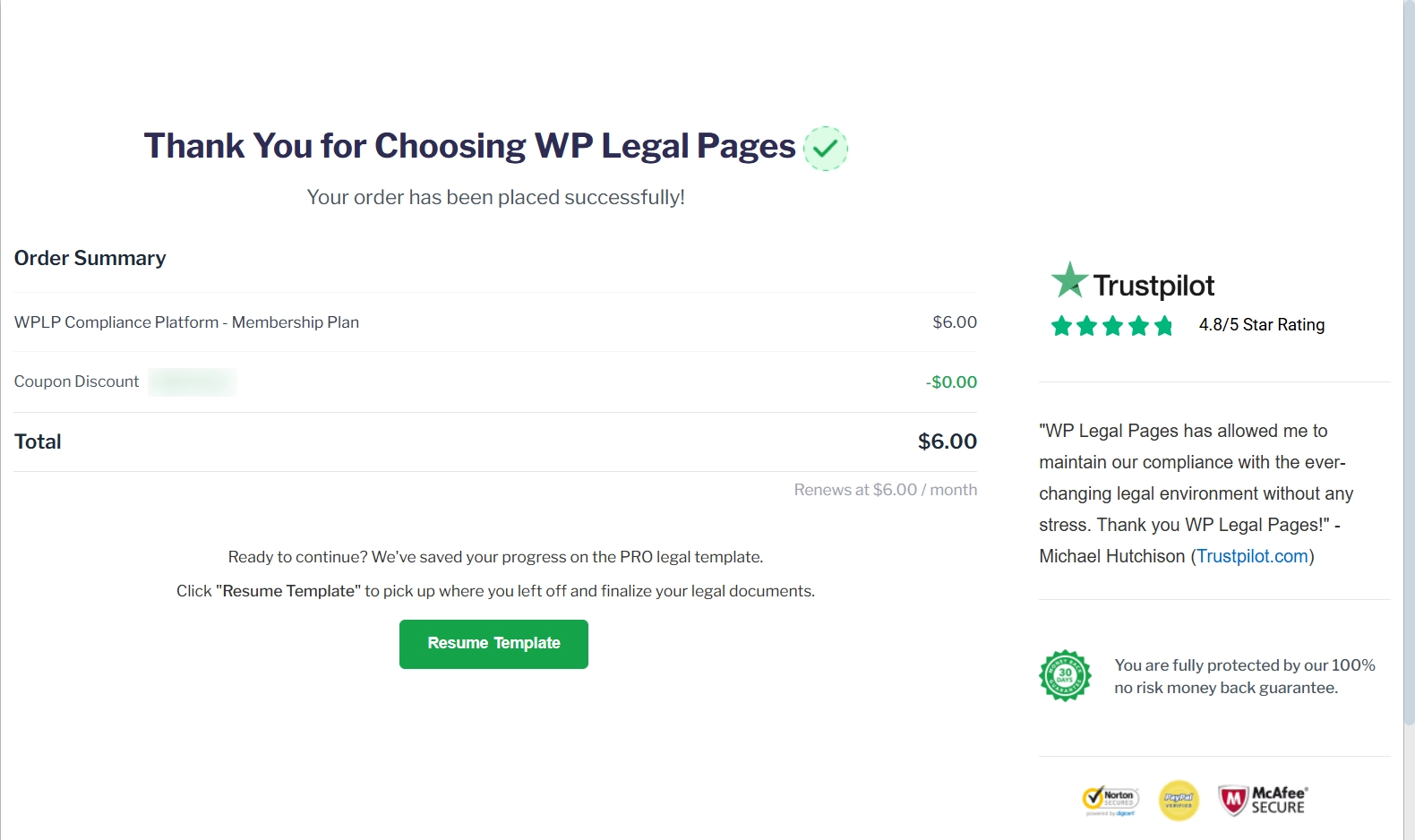Open the Trustpilot.com link
The width and height of the screenshot is (1415, 840).
pyautogui.click(x=1252, y=556)
